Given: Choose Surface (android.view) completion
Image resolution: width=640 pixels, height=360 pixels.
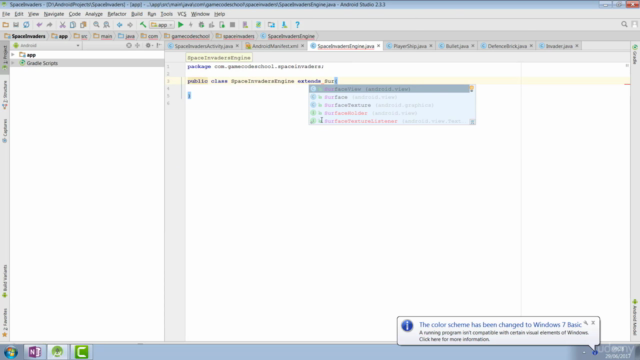Looking at the screenshot, I should coord(392,97).
